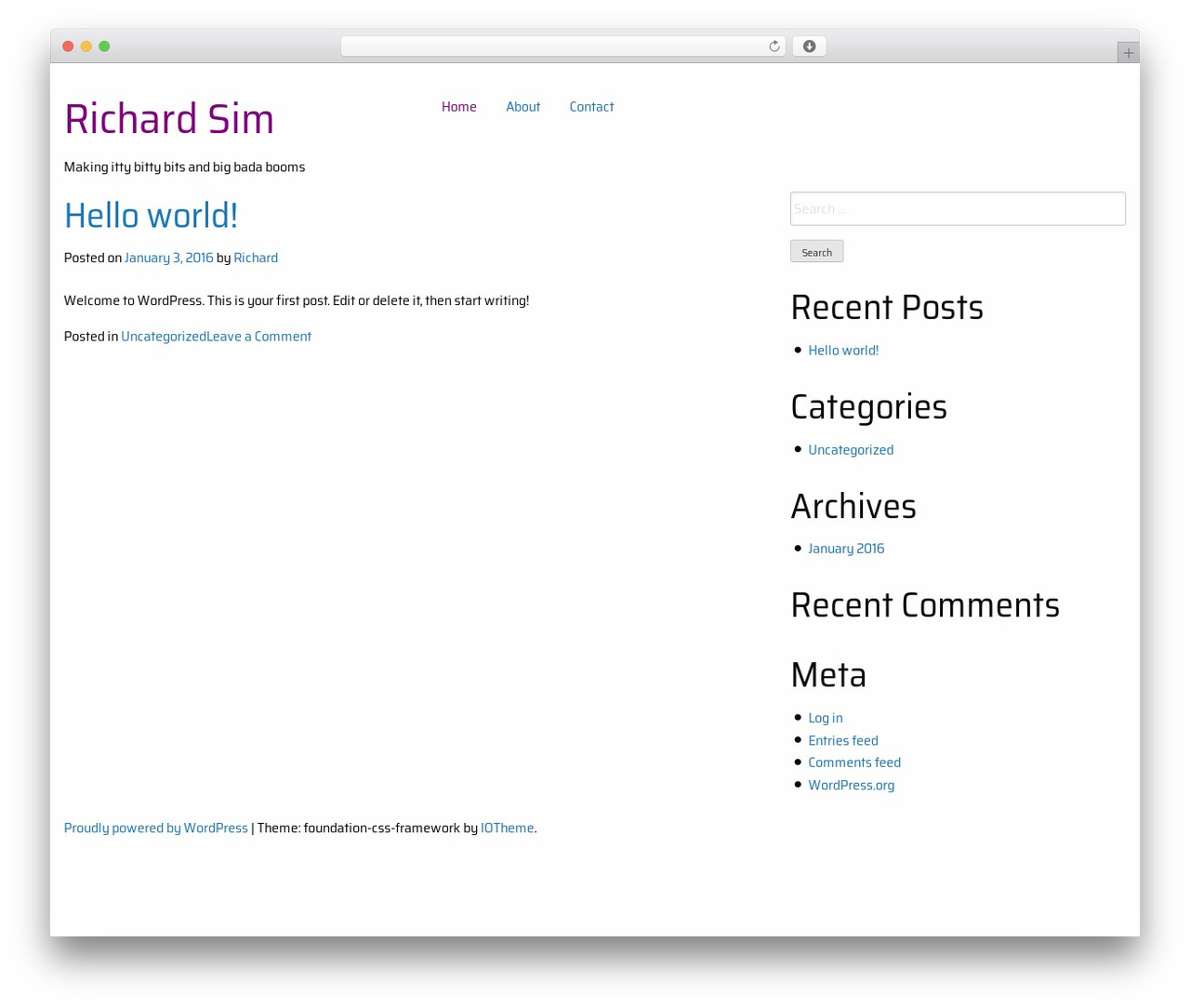Click the Categories sidebar heading

click(868, 407)
